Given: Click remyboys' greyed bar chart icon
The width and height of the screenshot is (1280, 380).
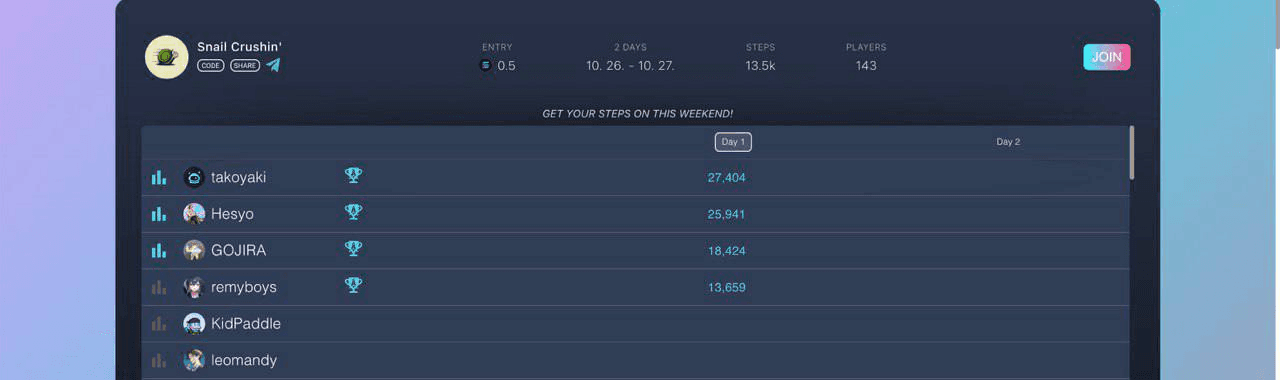Looking at the screenshot, I should [x=158, y=287].
